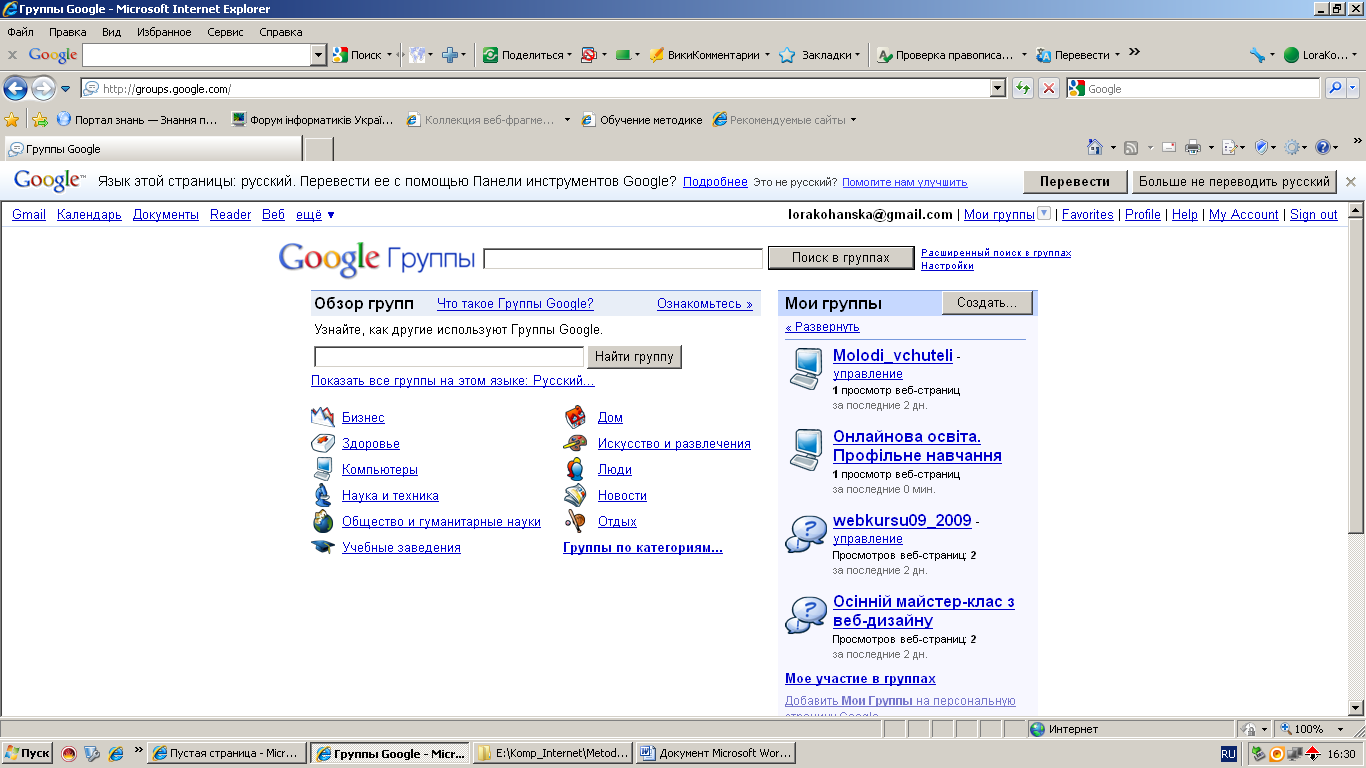Expand My Groups via « Развернуть
This screenshot has height=768, width=1366.
point(822,327)
